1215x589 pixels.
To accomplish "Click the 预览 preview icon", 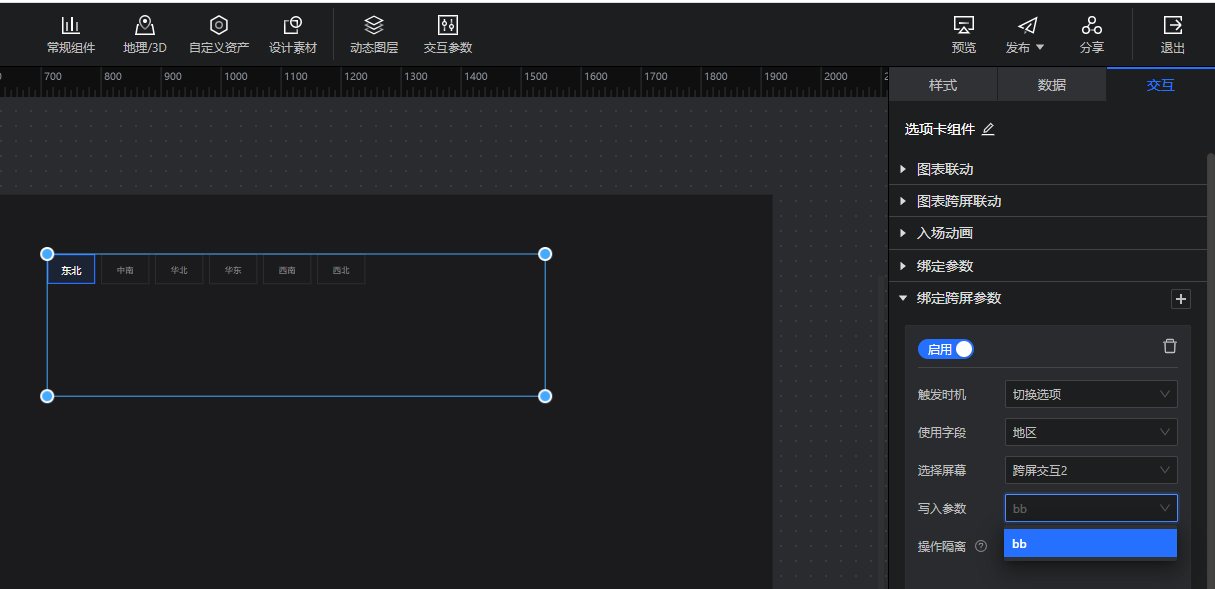I will pyautogui.click(x=964, y=34).
